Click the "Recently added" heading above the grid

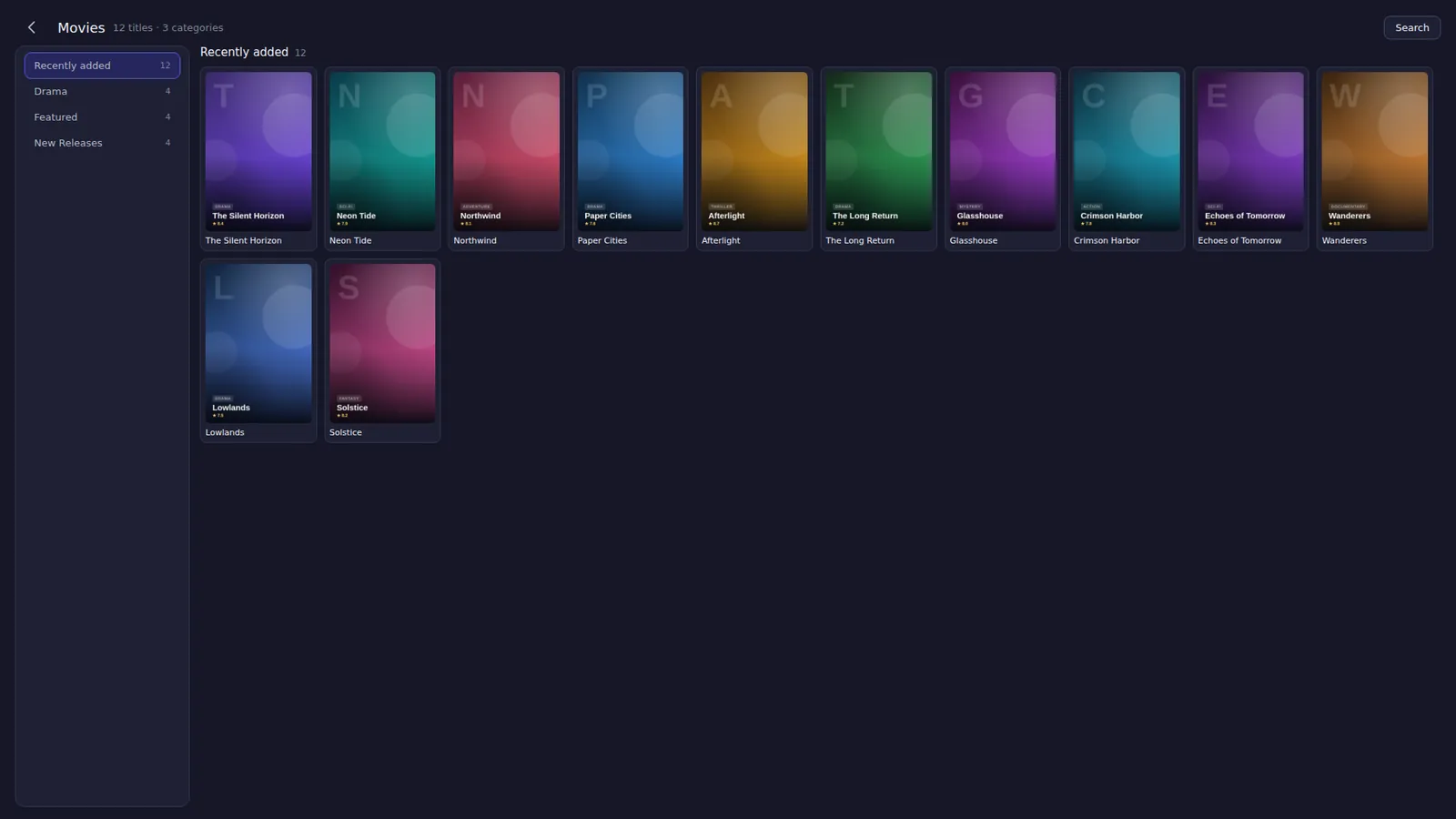coord(244,52)
